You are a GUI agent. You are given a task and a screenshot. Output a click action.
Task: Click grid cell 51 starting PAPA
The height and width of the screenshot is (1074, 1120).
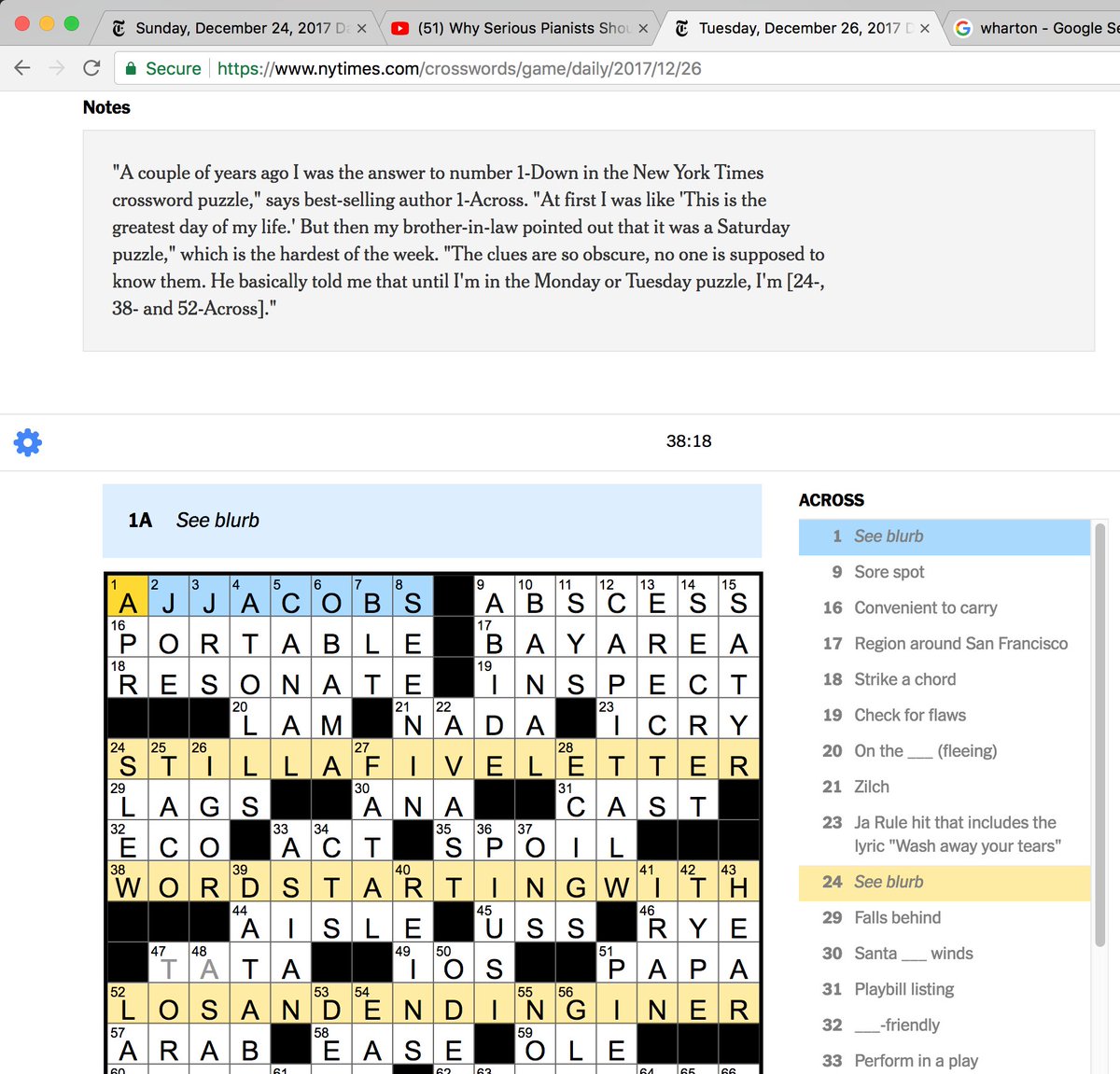pyautogui.click(x=617, y=962)
